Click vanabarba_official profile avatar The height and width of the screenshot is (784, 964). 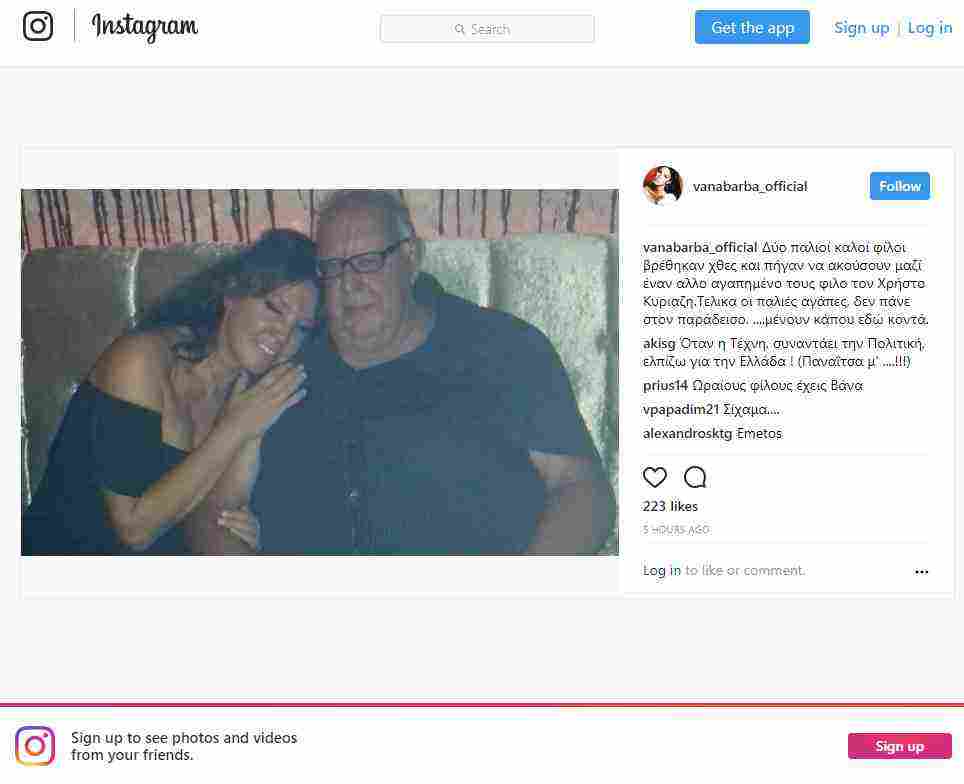point(662,186)
